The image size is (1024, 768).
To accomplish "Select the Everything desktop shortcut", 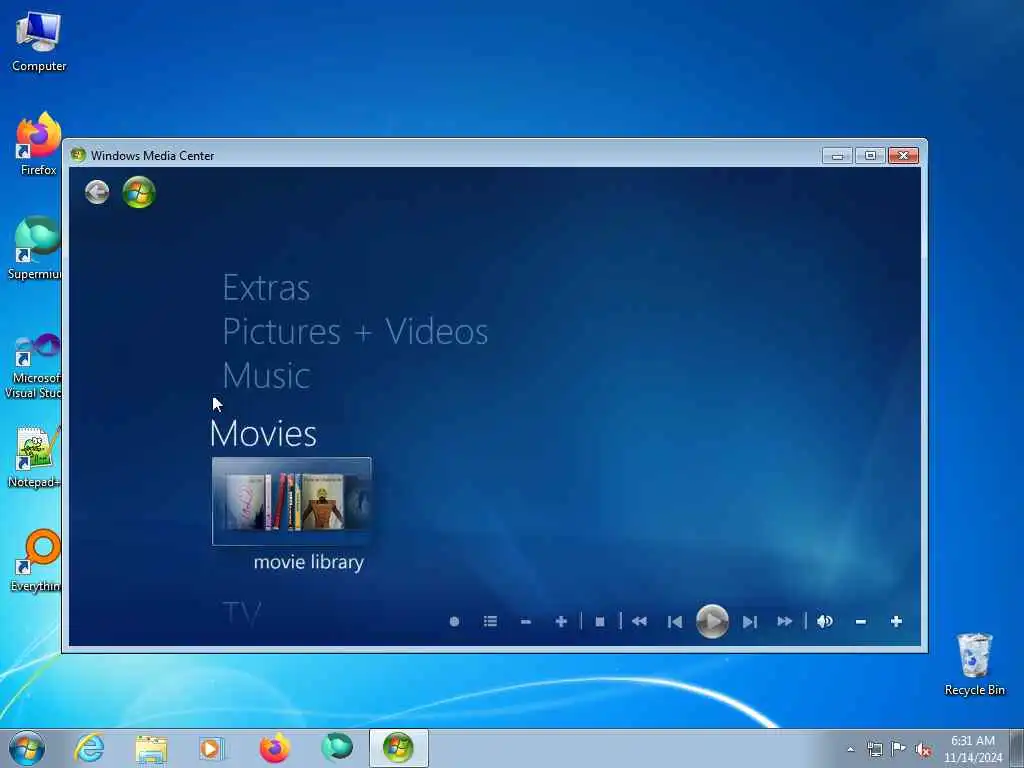I will tap(37, 560).
